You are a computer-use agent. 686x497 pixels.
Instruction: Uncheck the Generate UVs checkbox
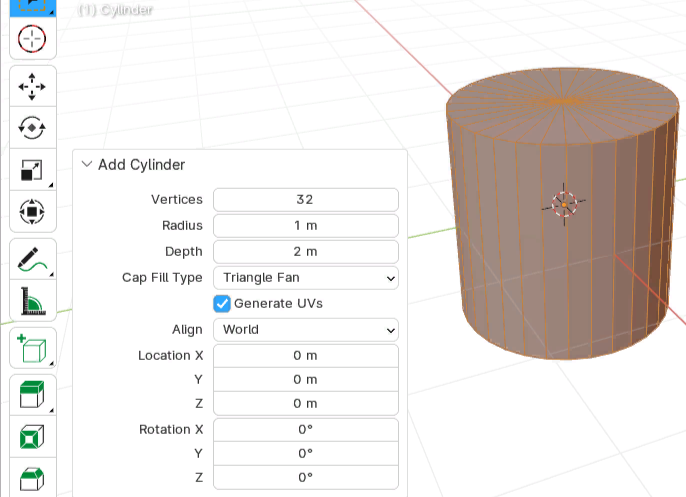point(222,304)
